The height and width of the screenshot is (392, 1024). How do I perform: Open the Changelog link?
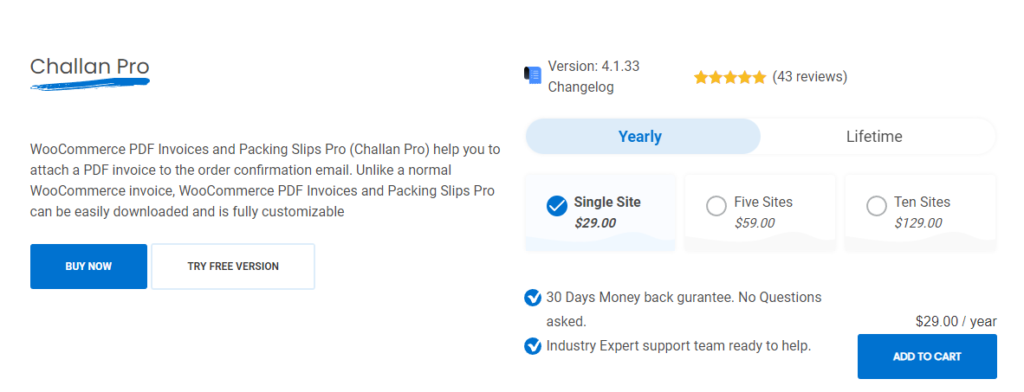(581, 88)
